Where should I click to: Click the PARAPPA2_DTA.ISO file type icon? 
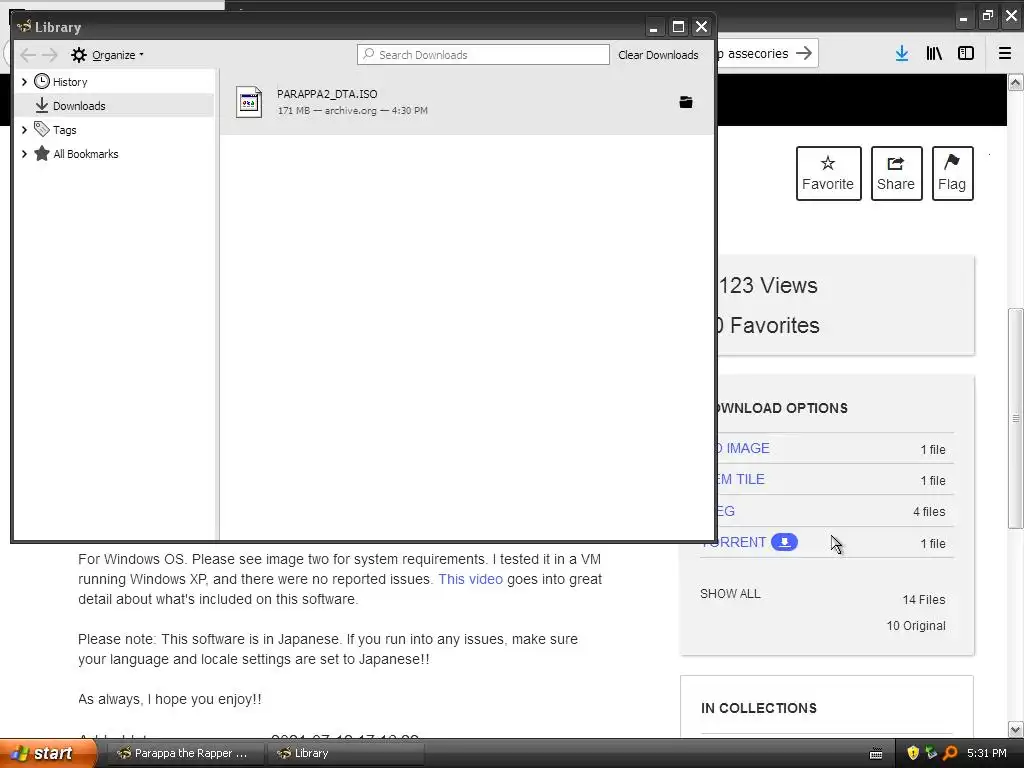click(x=249, y=102)
